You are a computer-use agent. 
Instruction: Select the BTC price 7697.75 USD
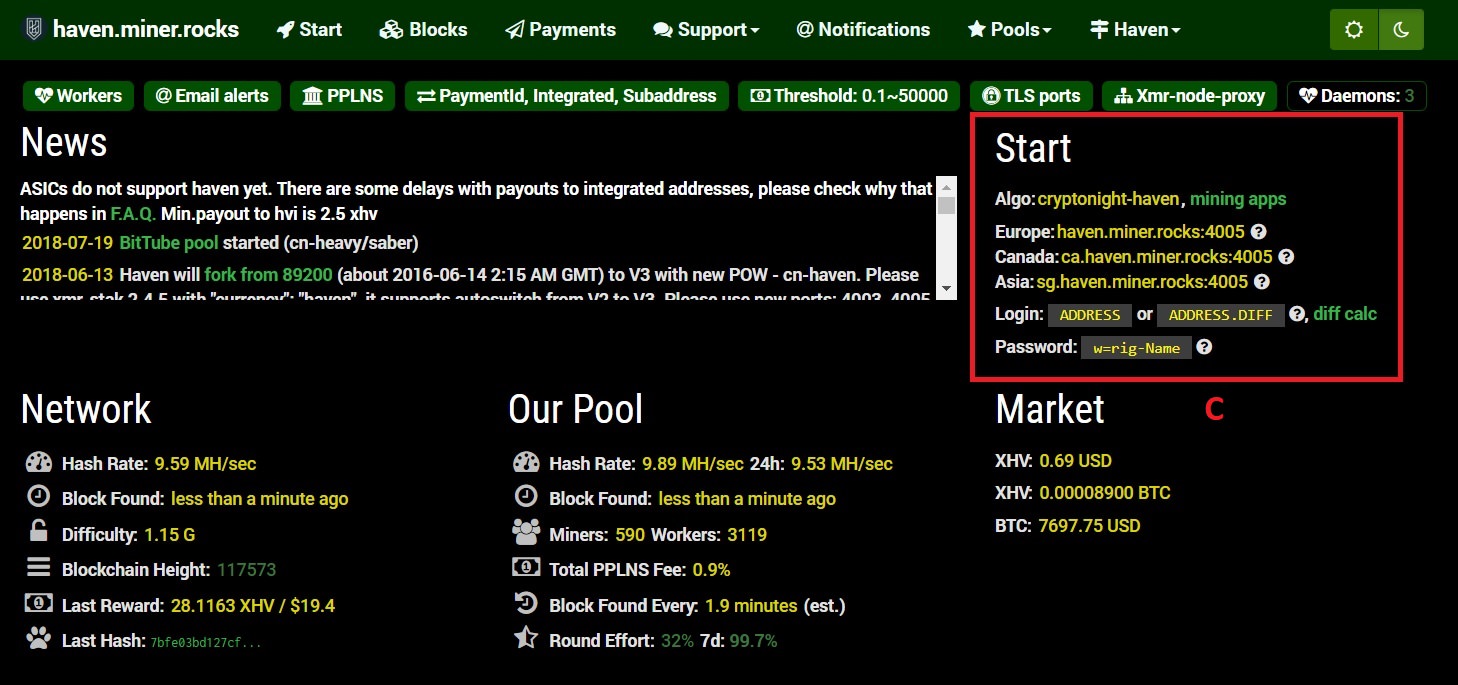point(1089,526)
